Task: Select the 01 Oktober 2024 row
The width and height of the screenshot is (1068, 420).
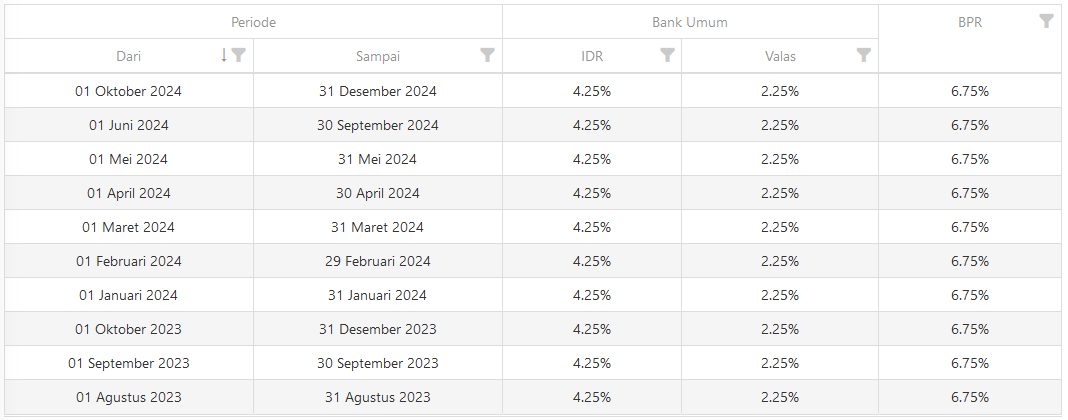Action: coord(533,91)
